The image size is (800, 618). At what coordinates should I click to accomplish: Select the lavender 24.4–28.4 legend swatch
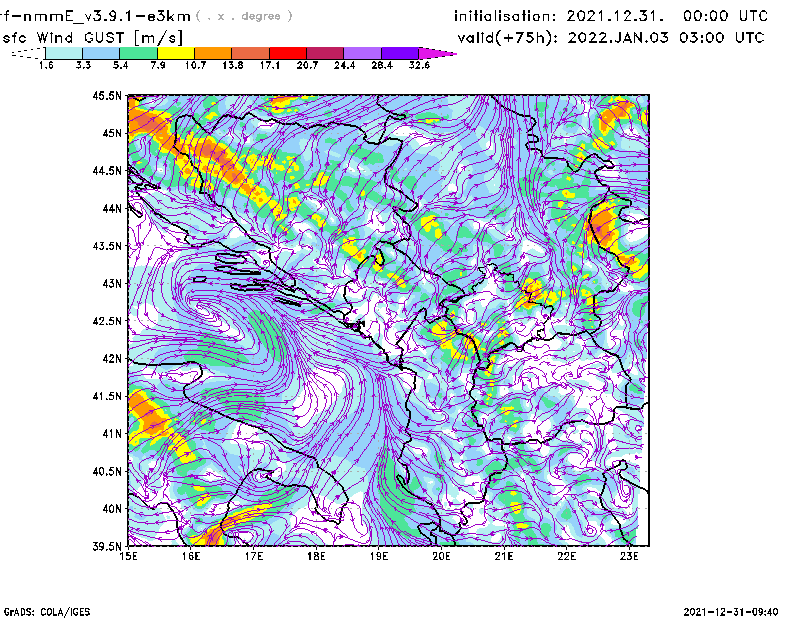click(362, 53)
